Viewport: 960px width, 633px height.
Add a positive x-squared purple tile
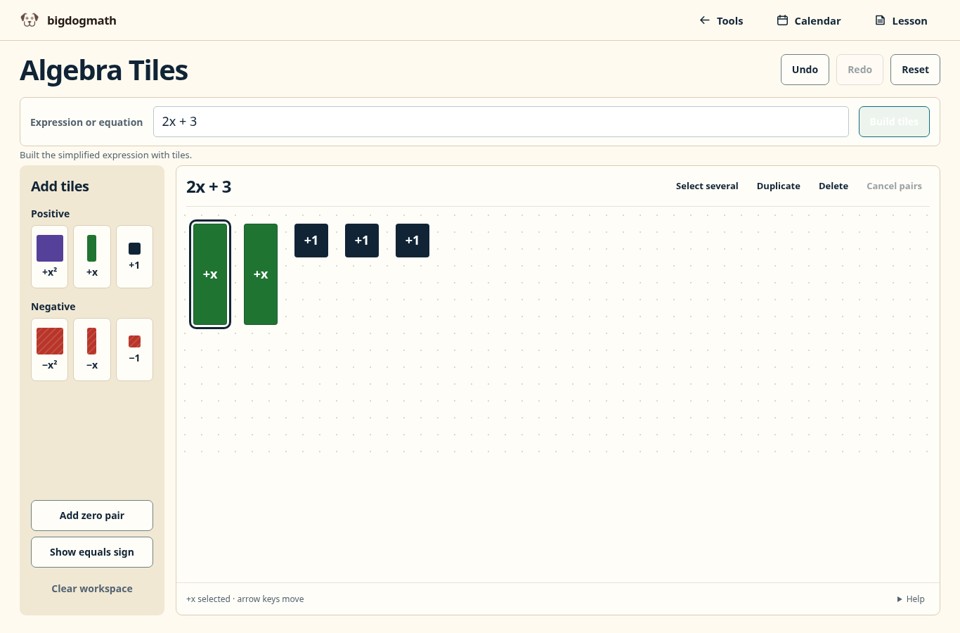pos(50,257)
